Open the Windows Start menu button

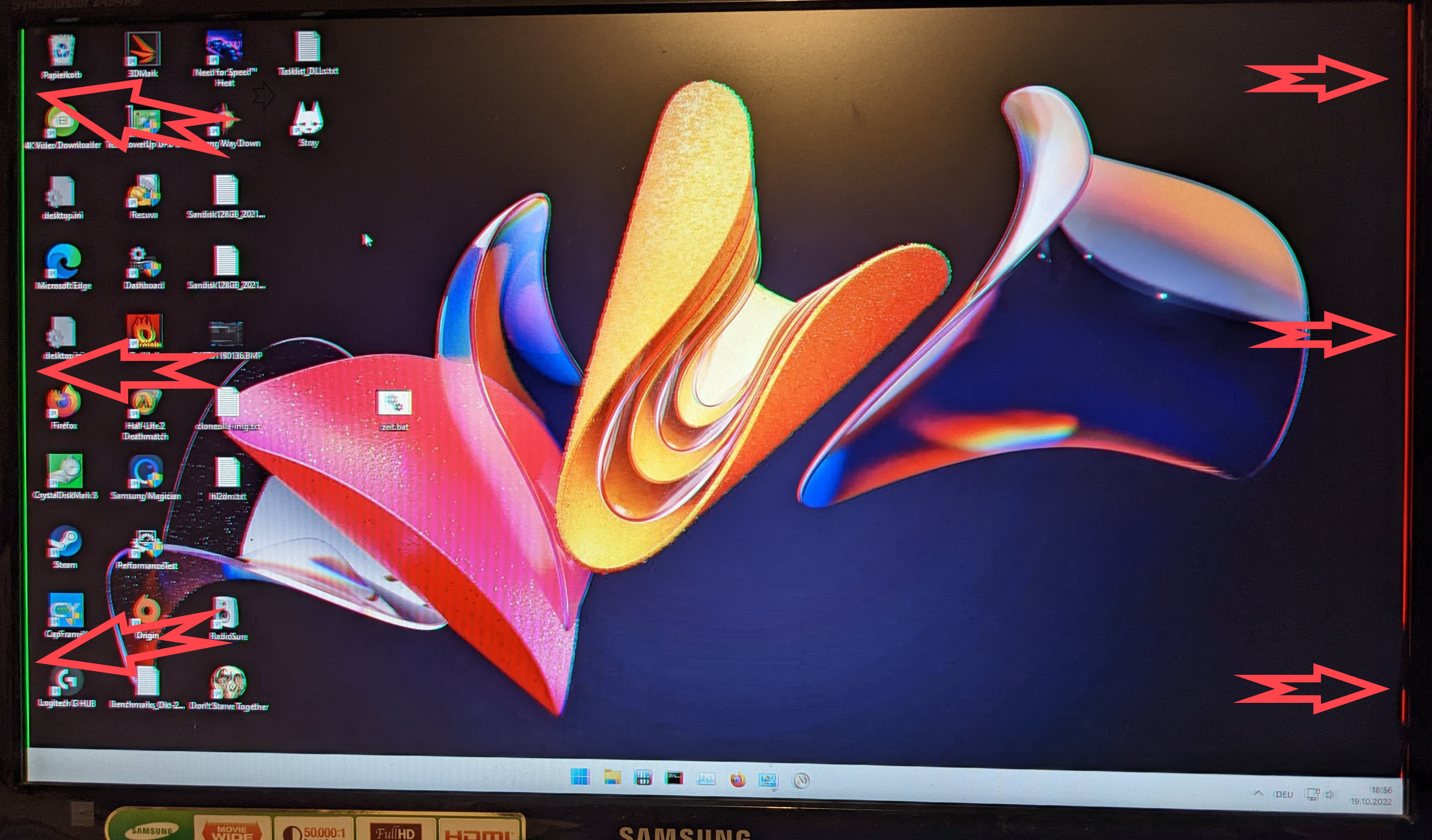[x=580, y=776]
